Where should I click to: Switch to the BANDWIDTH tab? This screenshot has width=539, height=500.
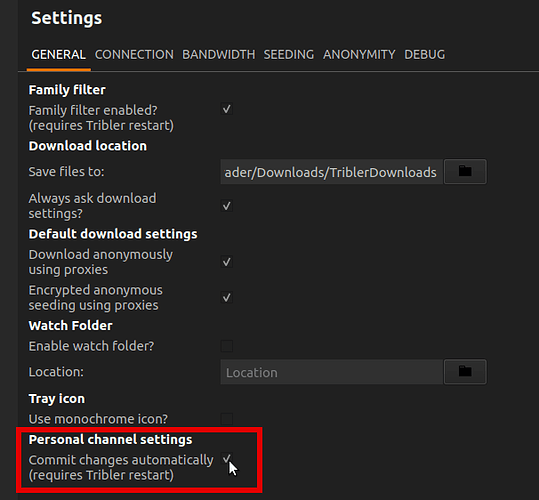point(219,55)
